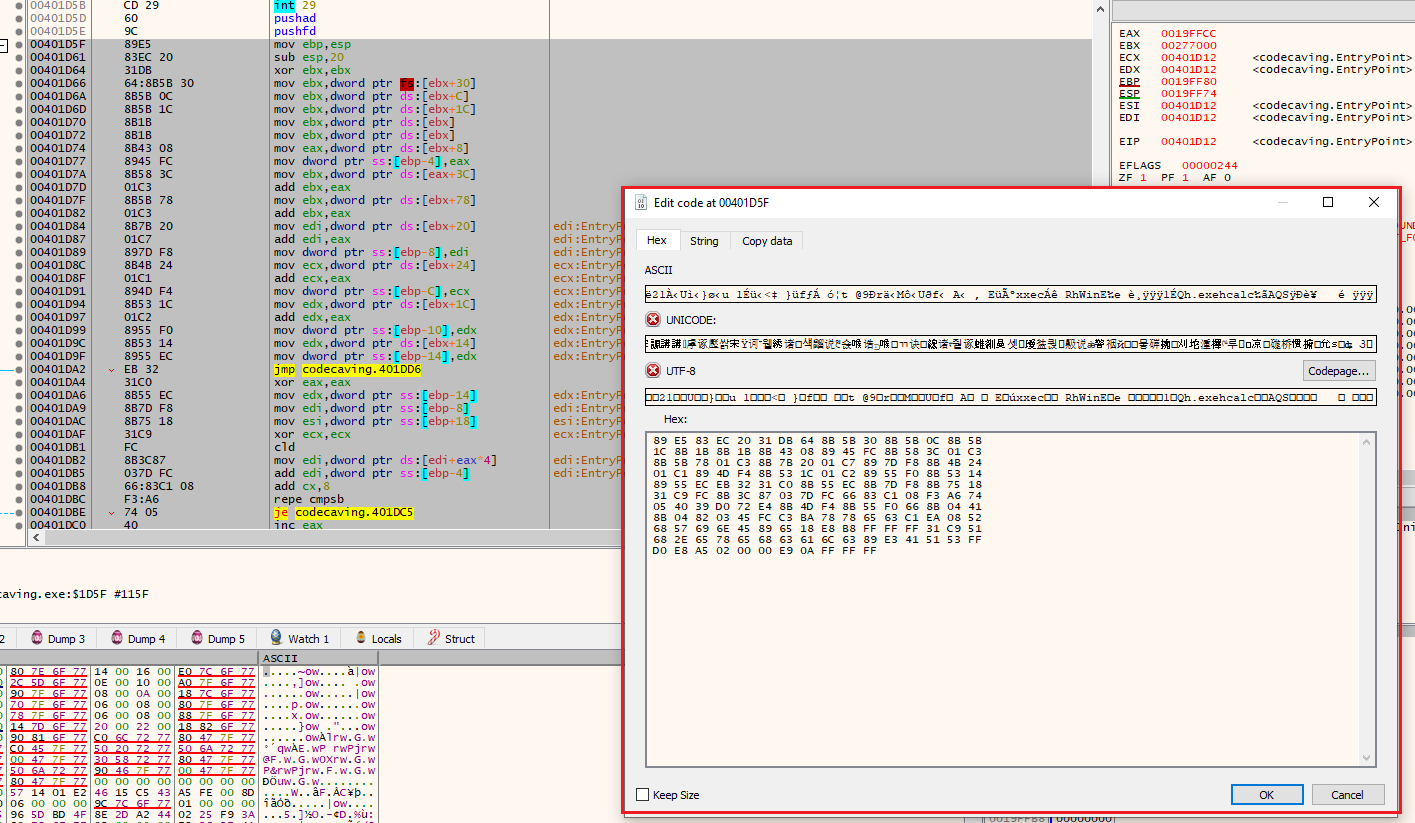
Task: Cancel the Edit code dialog
Action: coord(1347,795)
